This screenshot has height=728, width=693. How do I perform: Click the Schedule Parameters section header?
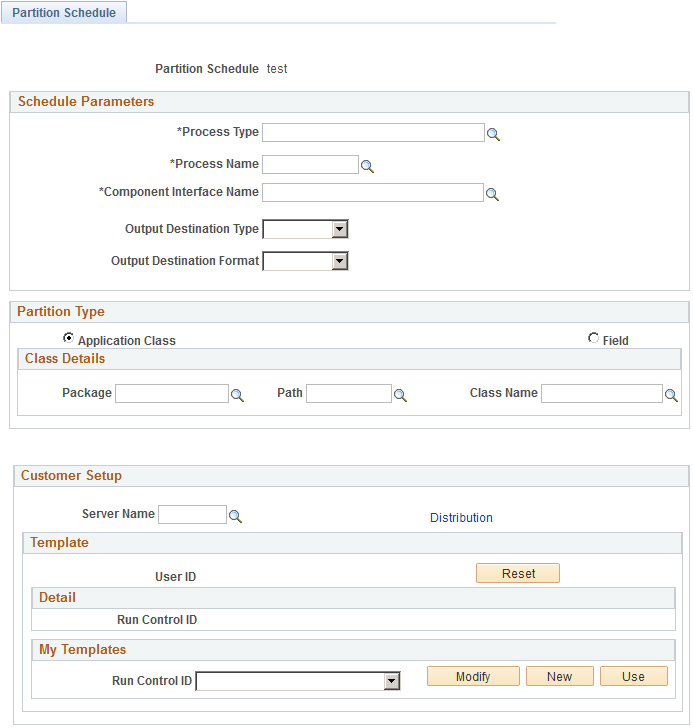coord(349,102)
